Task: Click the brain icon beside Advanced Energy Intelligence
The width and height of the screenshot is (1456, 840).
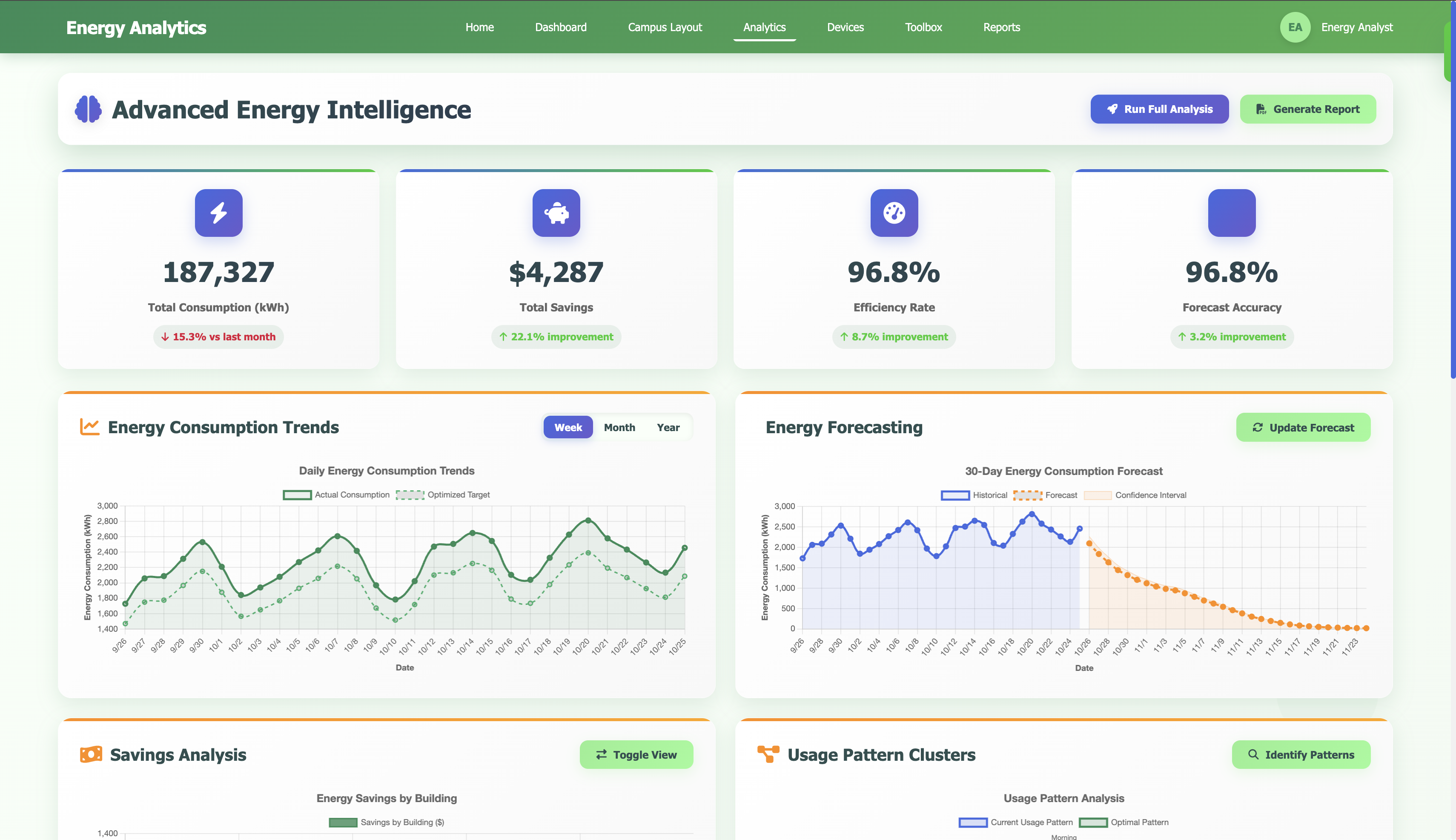Action: pos(88,109)
